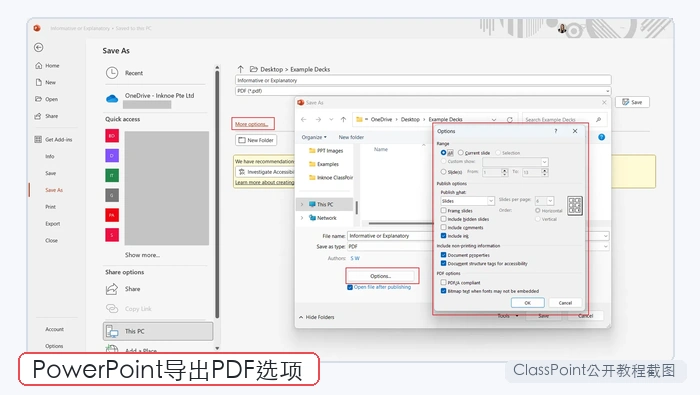
Task: Click OK in the Options dialog
Action: click(528, 303)
